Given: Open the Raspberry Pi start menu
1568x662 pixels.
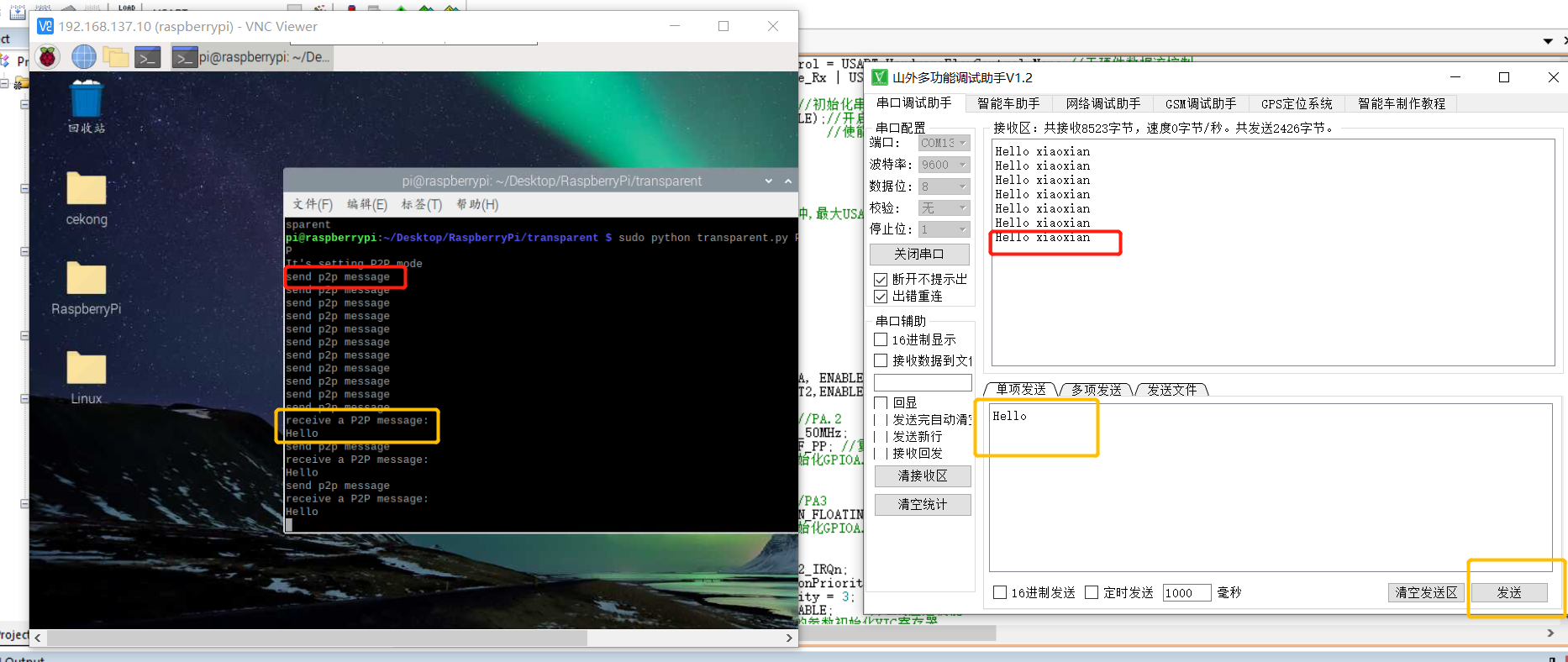Looking at the screenshot, I should point(48,57).
